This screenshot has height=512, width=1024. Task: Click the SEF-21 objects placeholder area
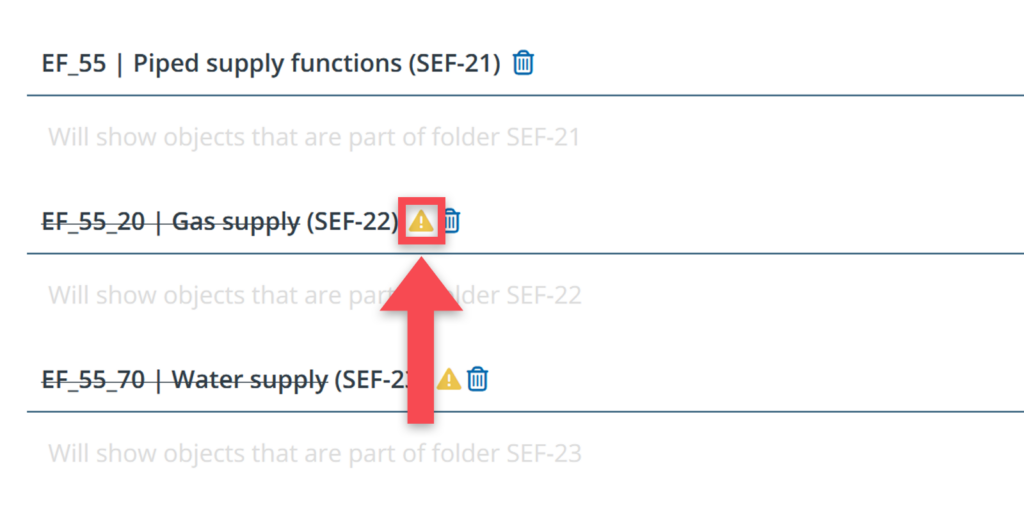[x=314, y=137]
